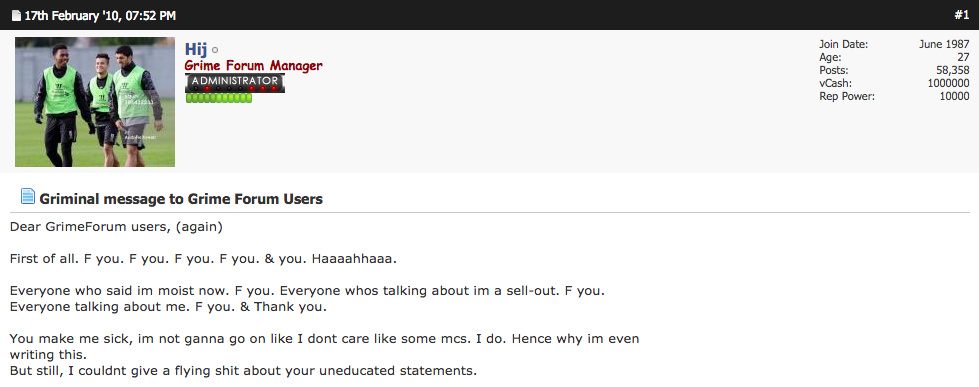The width and height of the screenshot is (979, 387).
Task: Open the #1 post permalink
Action: click(x=962, y=16)
